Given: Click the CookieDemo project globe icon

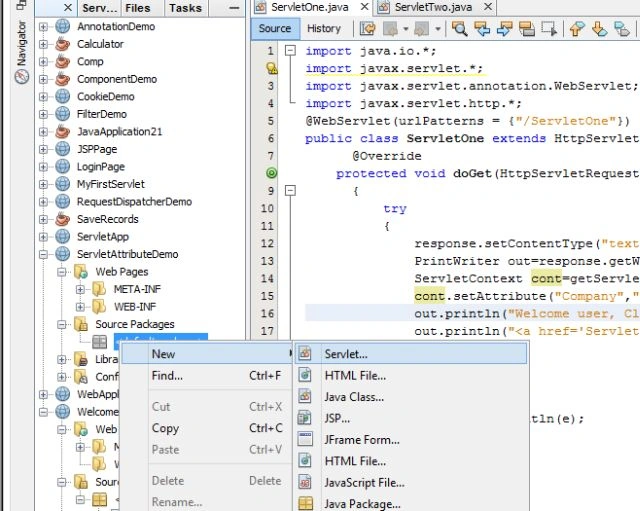Looking at the screenshot, I should (62, 97).
